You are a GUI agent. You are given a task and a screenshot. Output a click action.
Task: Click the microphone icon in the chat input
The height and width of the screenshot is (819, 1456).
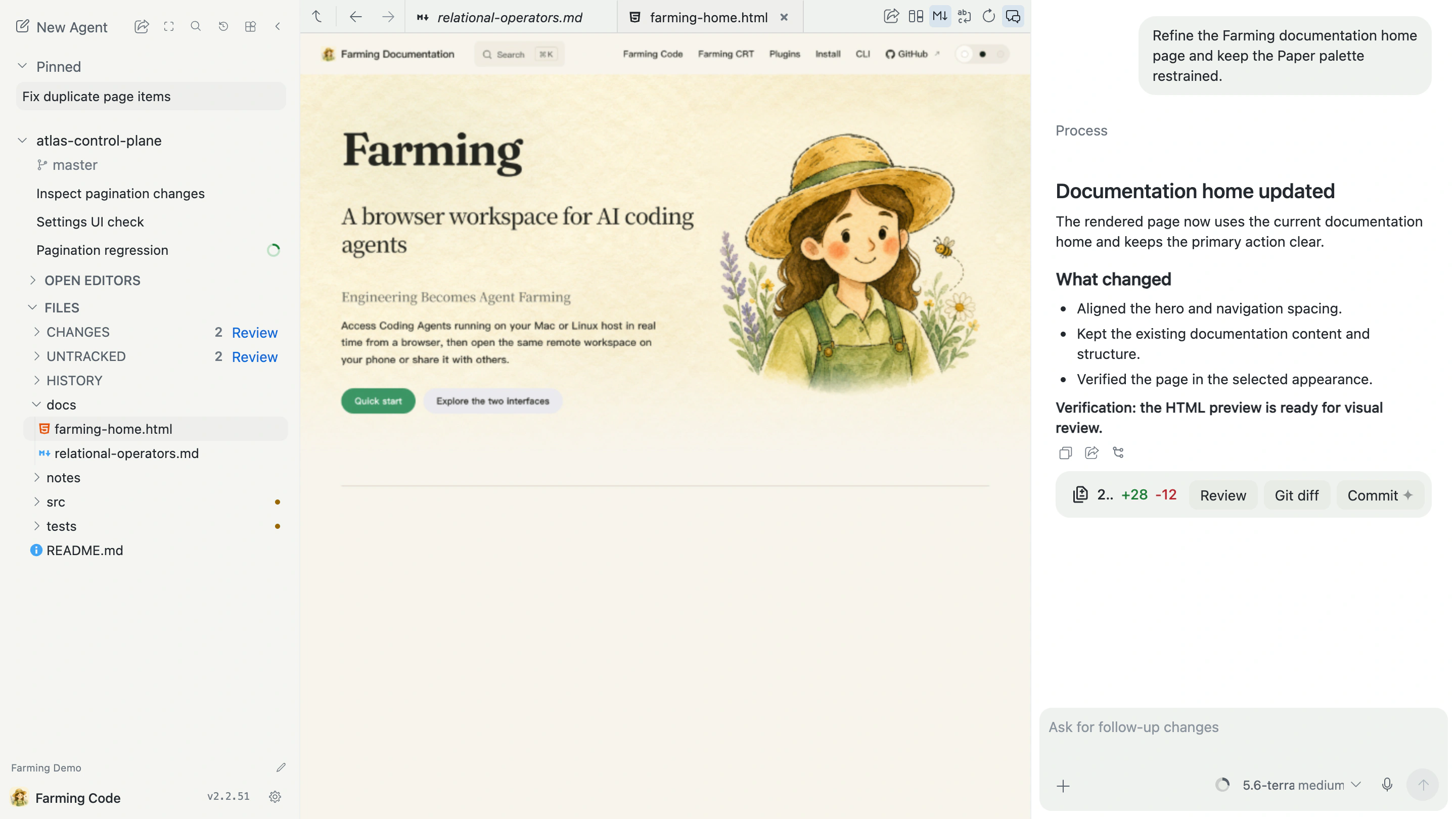(x=1387, y=785)
